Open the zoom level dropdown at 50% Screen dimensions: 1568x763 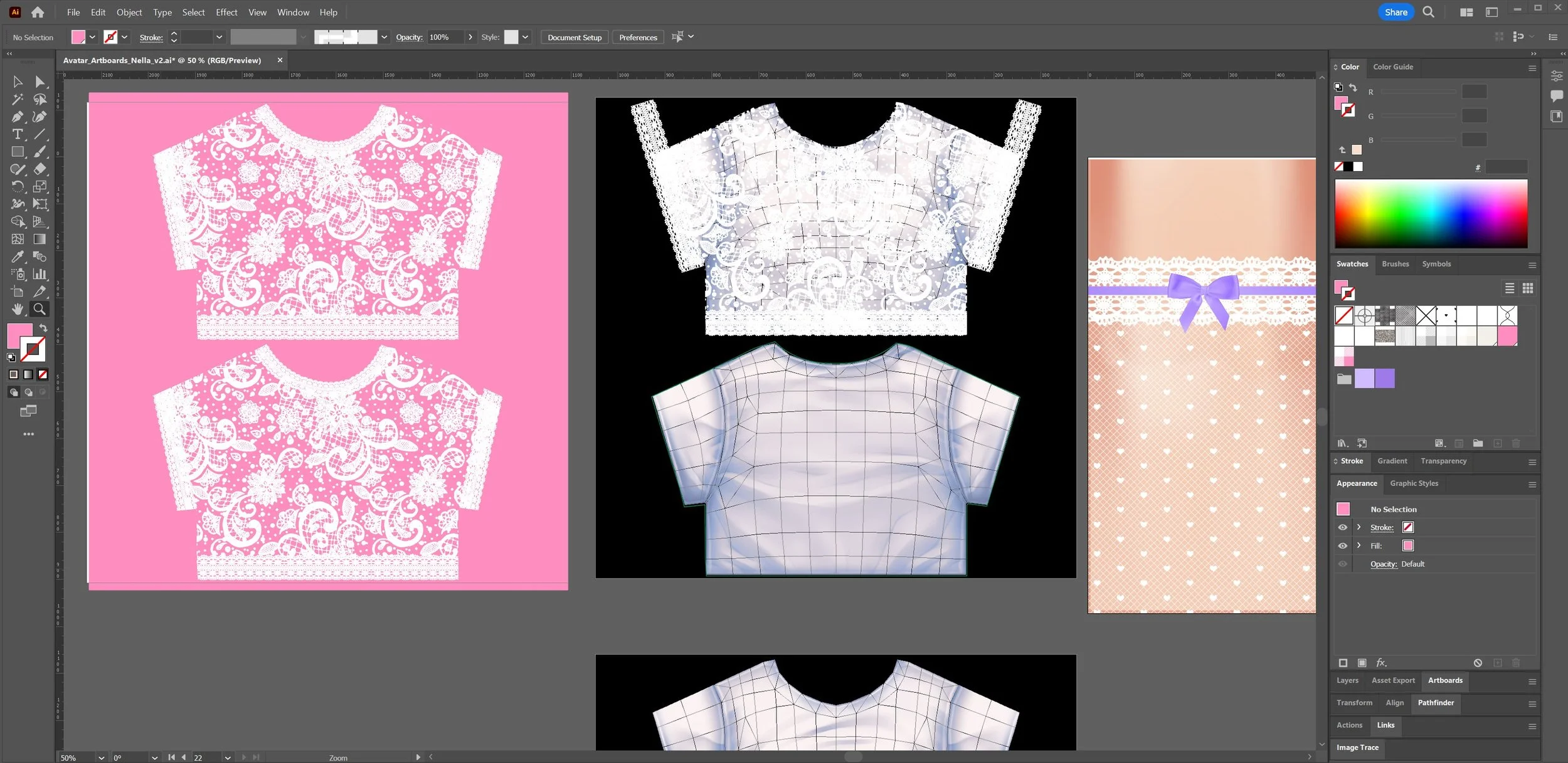pos(101,757)
